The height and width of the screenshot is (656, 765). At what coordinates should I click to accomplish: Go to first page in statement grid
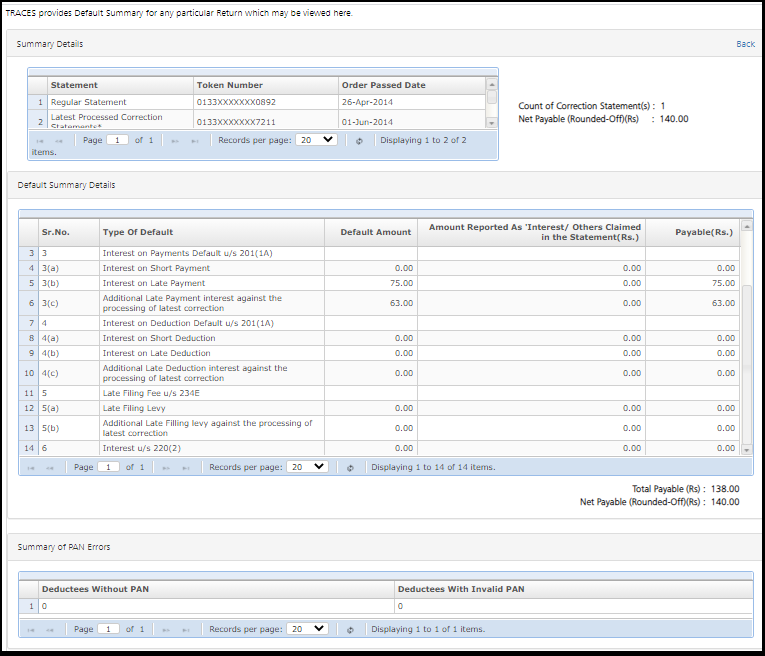coord(38,141)
